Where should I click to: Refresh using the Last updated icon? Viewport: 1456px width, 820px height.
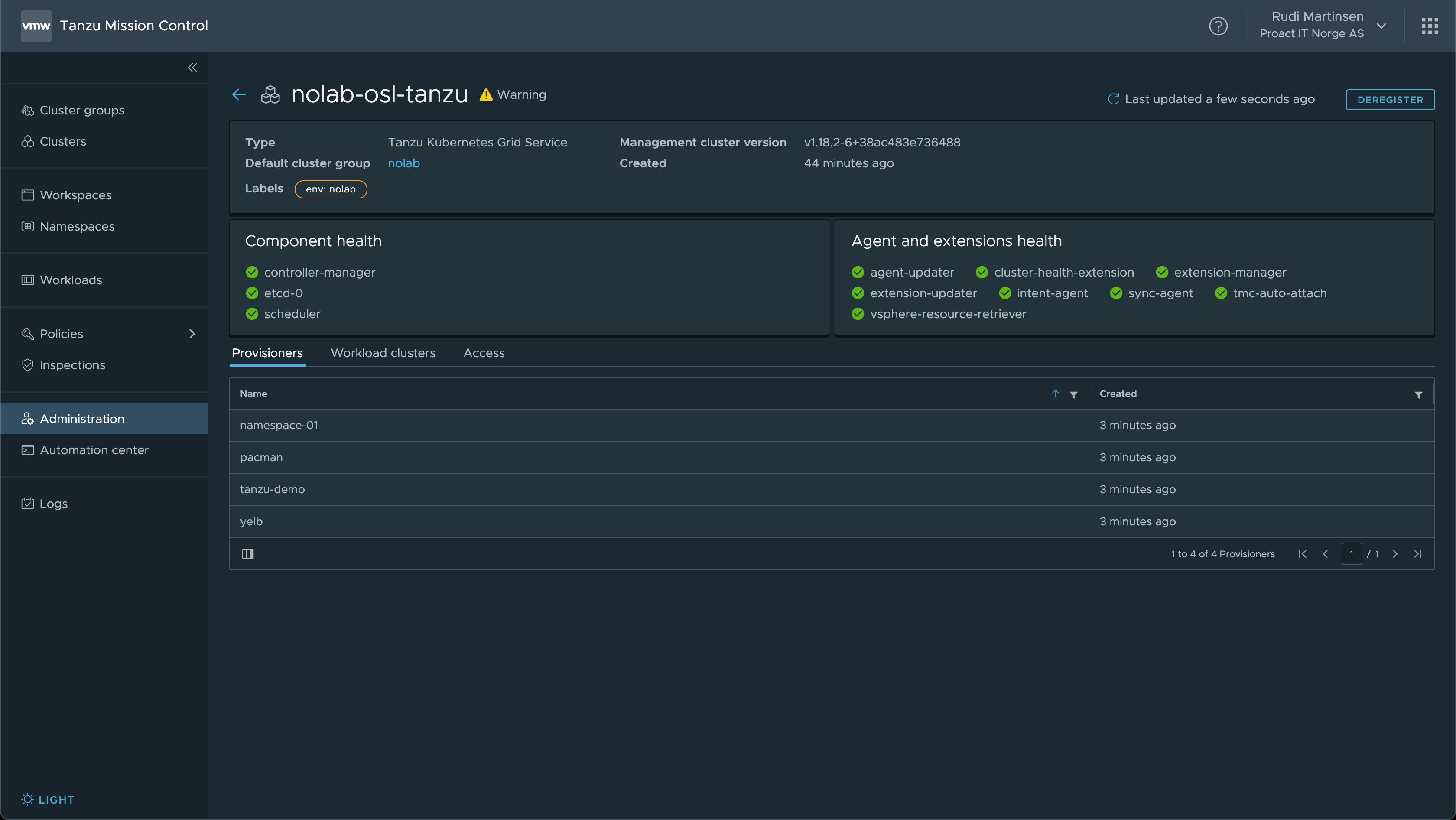[1113, 99]
